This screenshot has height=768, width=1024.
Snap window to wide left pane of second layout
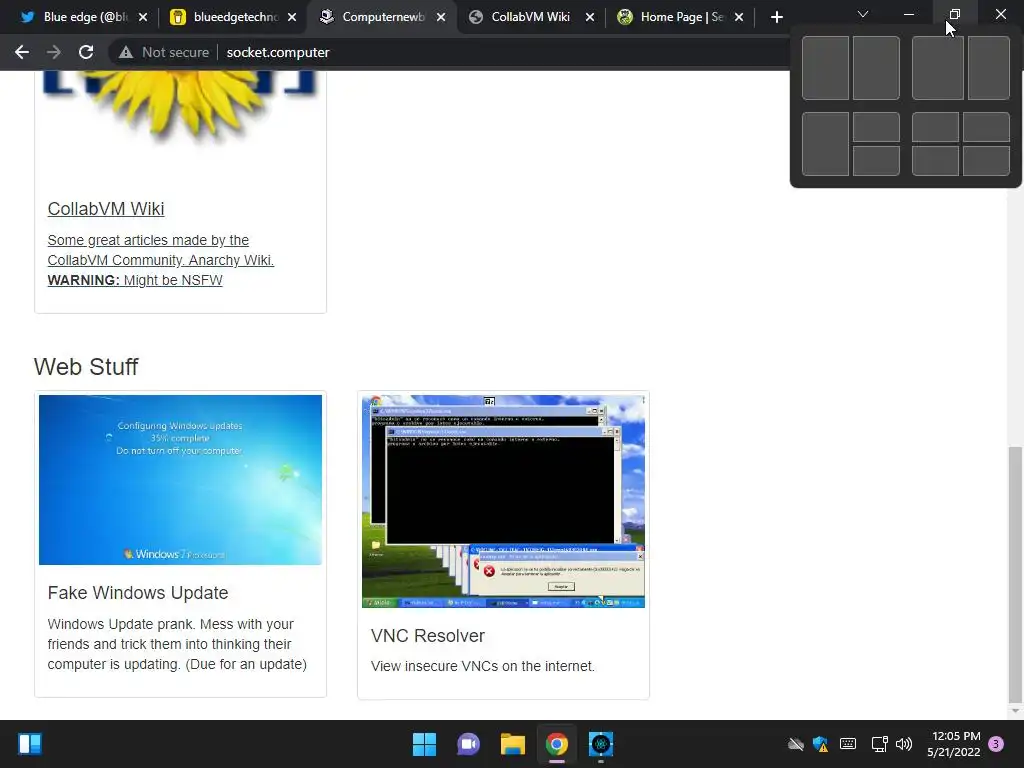click(x=938, y=68)
